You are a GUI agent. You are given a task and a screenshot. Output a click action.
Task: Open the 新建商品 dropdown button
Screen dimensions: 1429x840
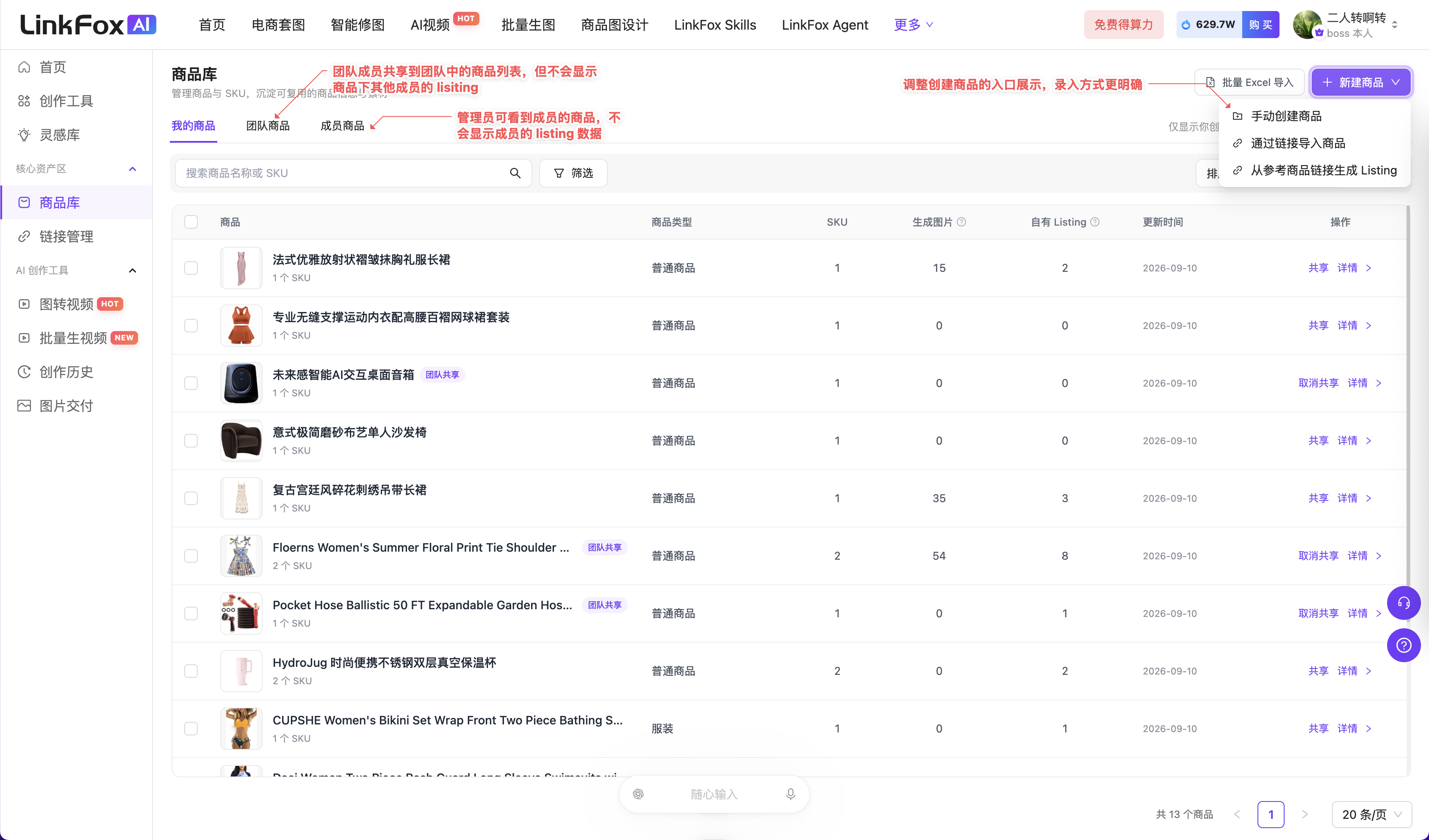pyautogui.click(x=1360, y=83)
